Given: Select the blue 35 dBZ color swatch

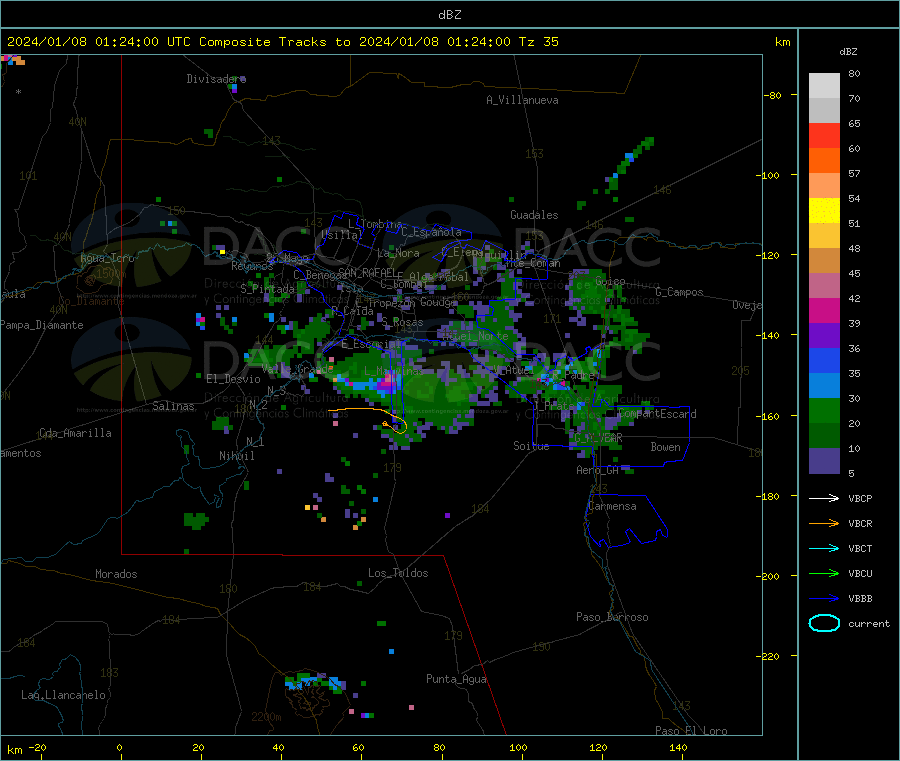Looking at the screenshot, I should 824,360.
